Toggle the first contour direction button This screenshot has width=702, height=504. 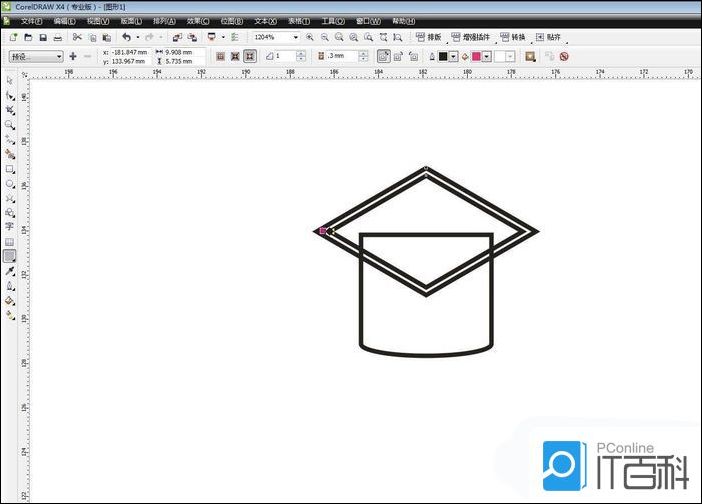pyautogui.click(x=220, y=57)
